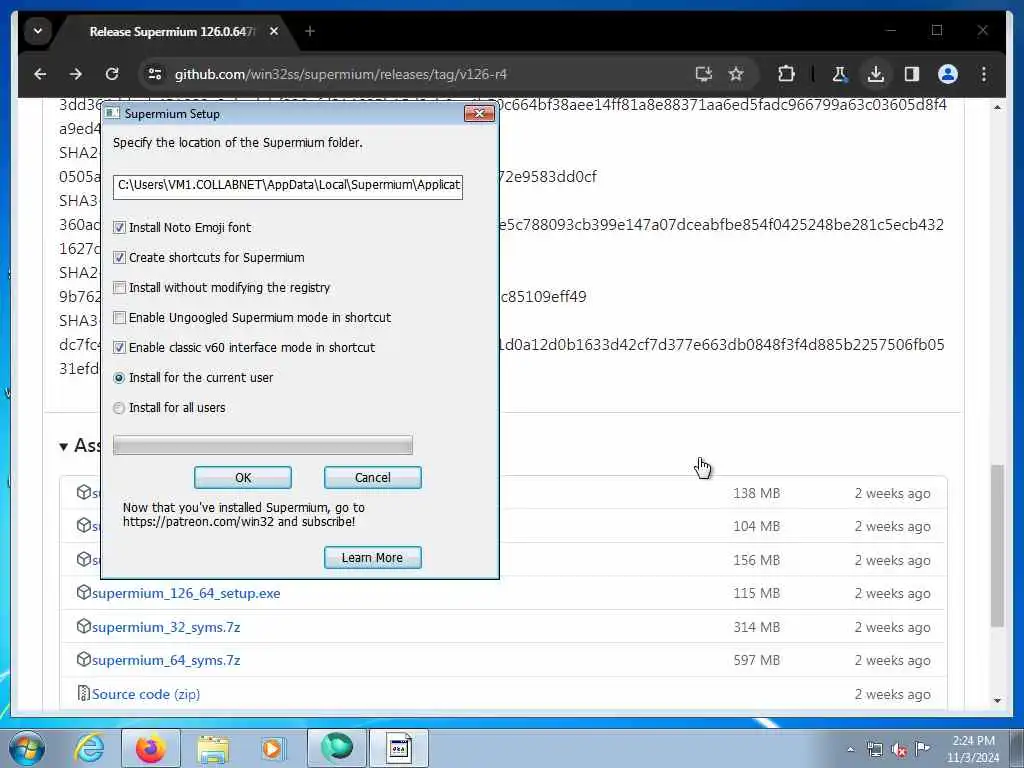Click the 597 MB size text
1024x768 pixels.
tap(756, 660)
